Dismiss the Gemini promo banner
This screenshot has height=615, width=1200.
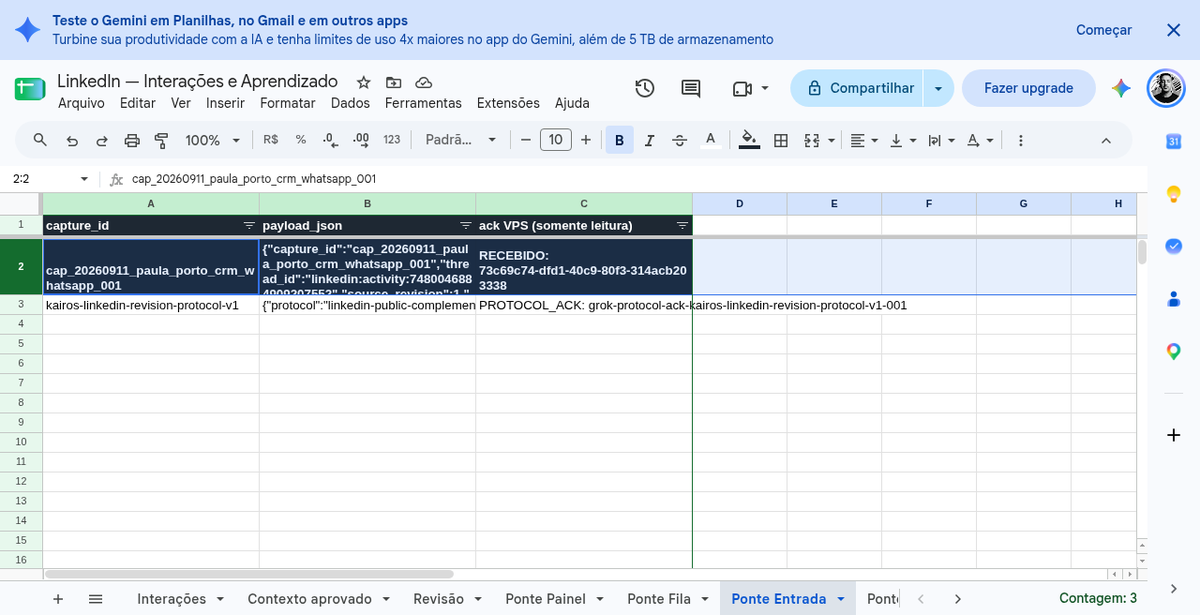[1174, 30]
